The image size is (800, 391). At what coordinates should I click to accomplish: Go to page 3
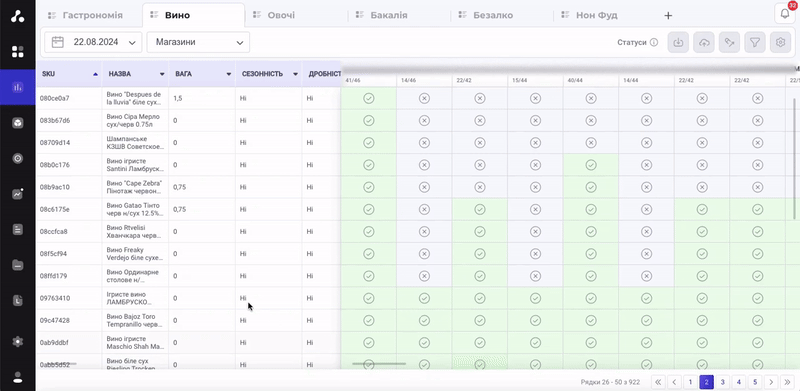coord(722,382)
